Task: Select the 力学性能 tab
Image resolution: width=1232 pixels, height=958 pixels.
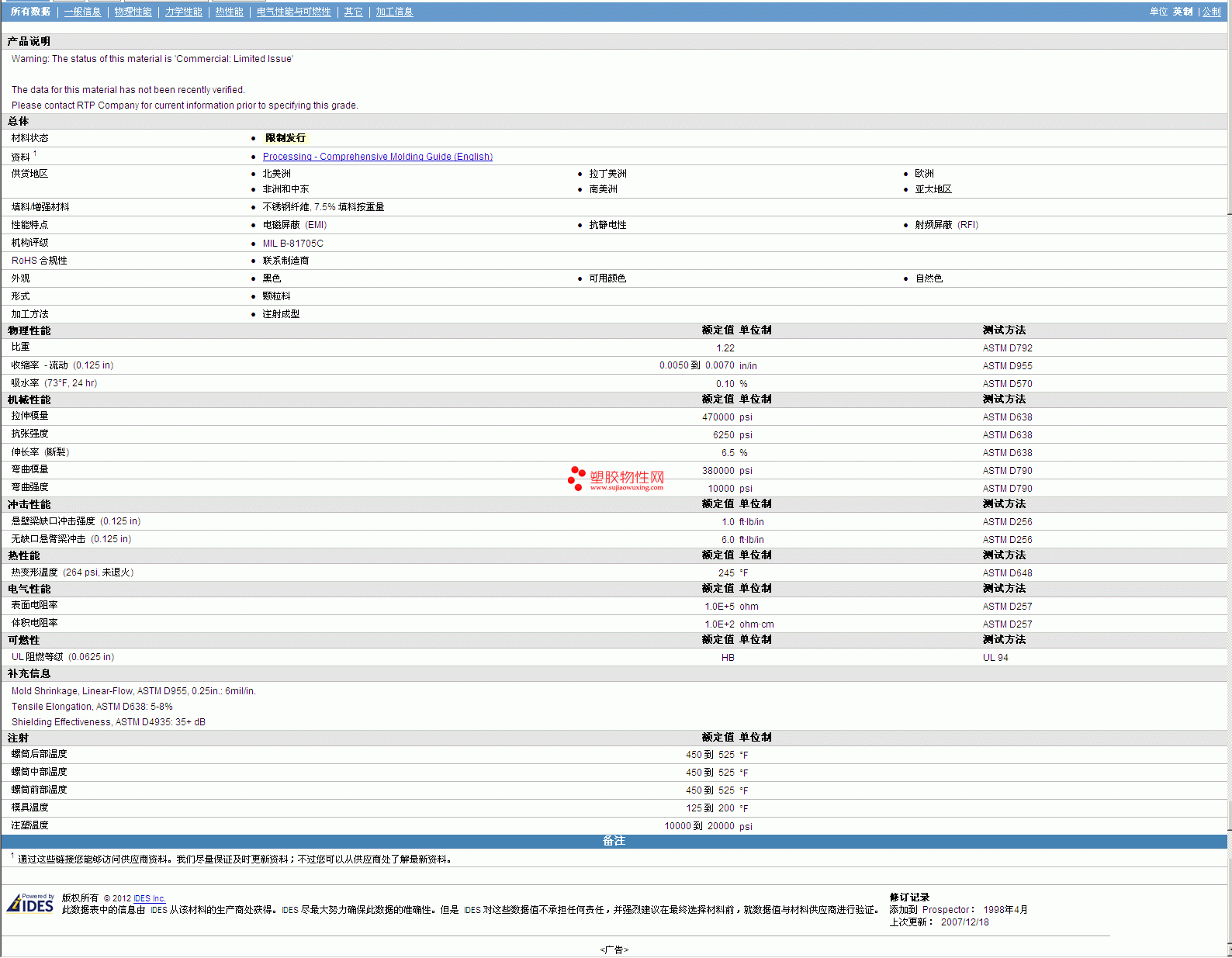Action: [183, 12]
